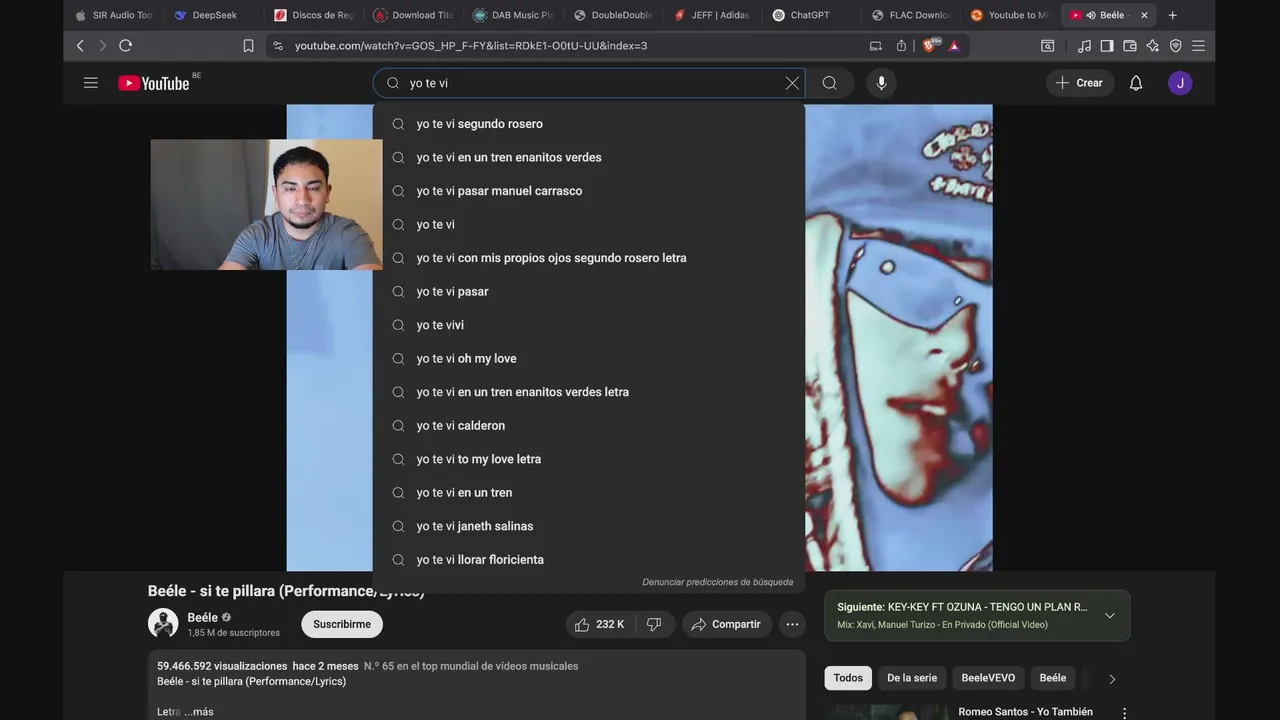Switch to the ChatGPT tab
This screenshot has width=1280, height=720.
coord(811,15)
